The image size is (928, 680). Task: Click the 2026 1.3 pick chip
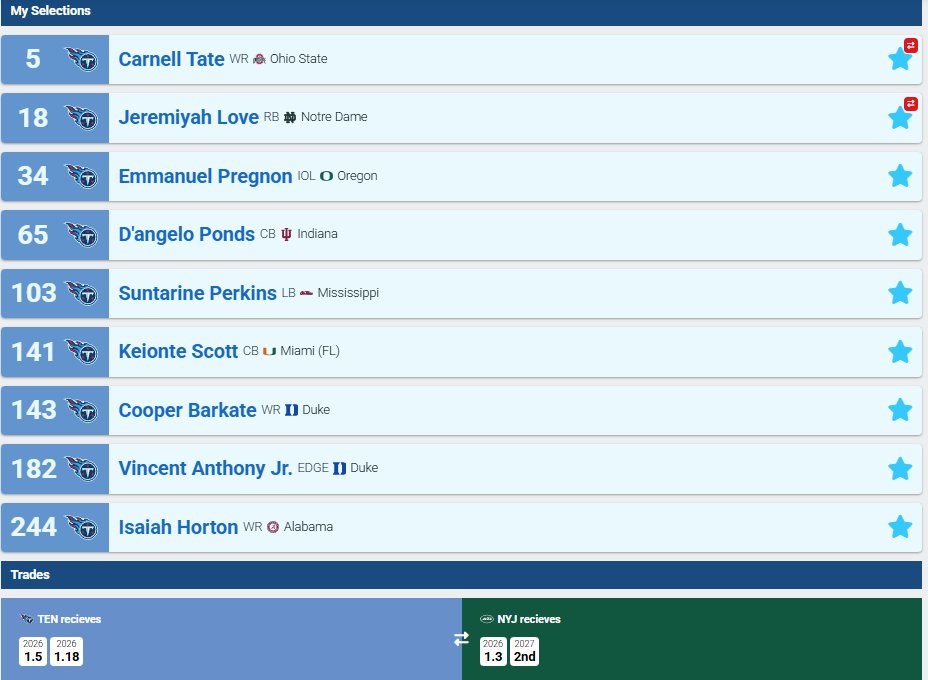[x=493, y=652]
